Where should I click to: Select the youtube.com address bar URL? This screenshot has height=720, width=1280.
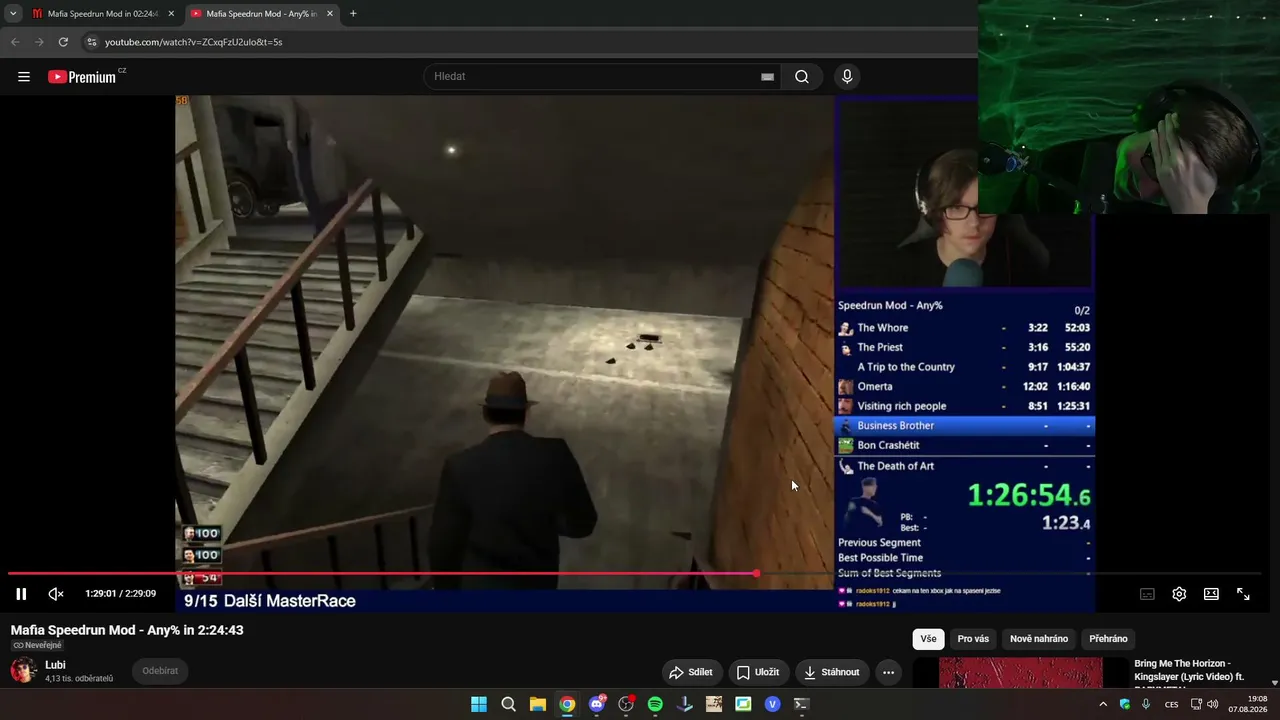pyautogui.click(x=194, y=42)
